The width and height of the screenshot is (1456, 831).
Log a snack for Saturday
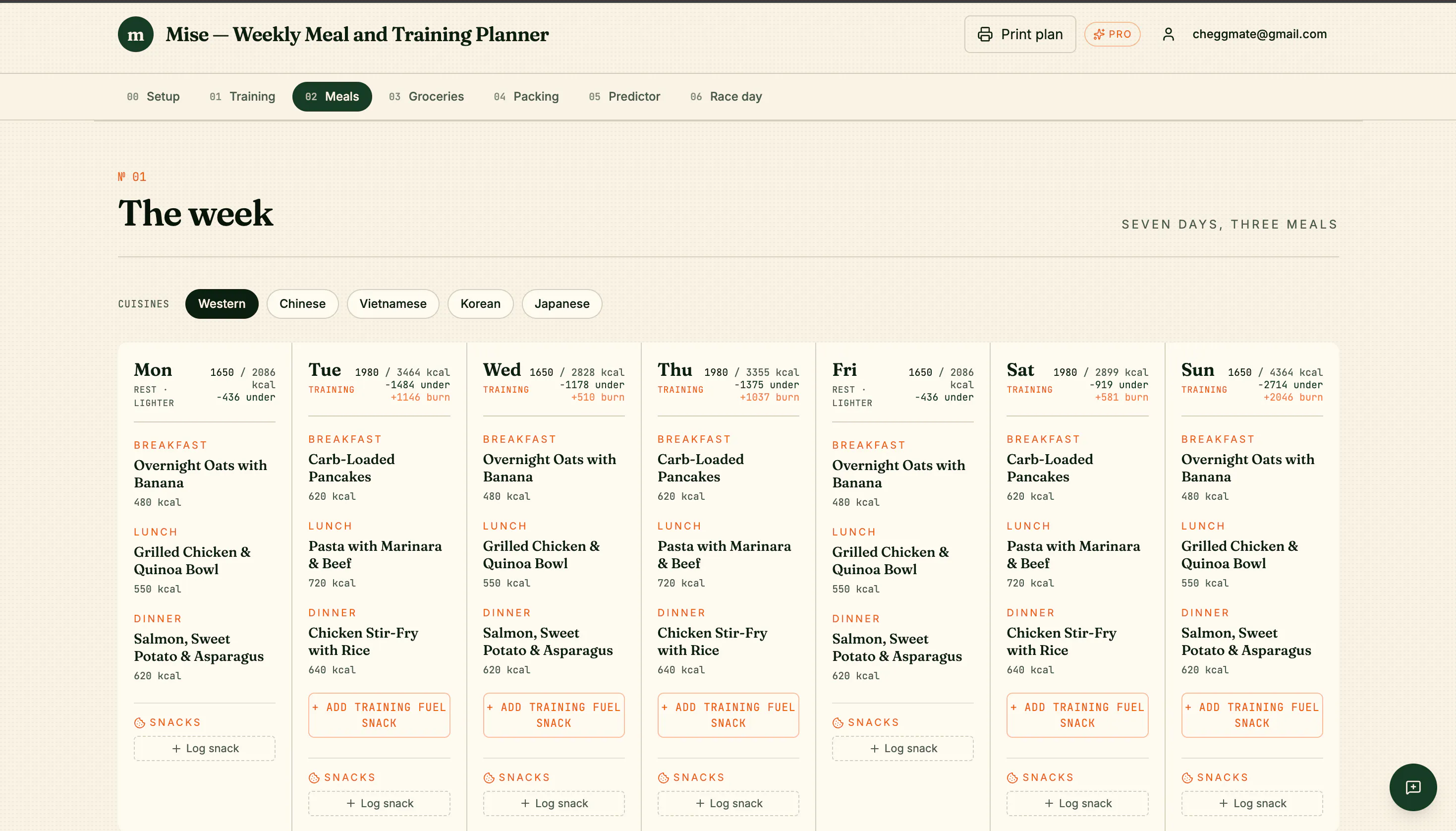coord(1077,803)
